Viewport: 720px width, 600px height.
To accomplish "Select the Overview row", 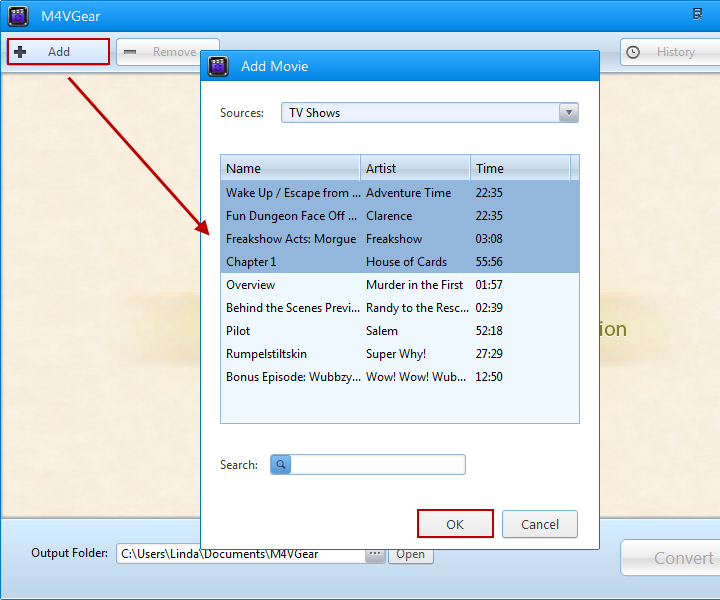I will tap(400, 285).
